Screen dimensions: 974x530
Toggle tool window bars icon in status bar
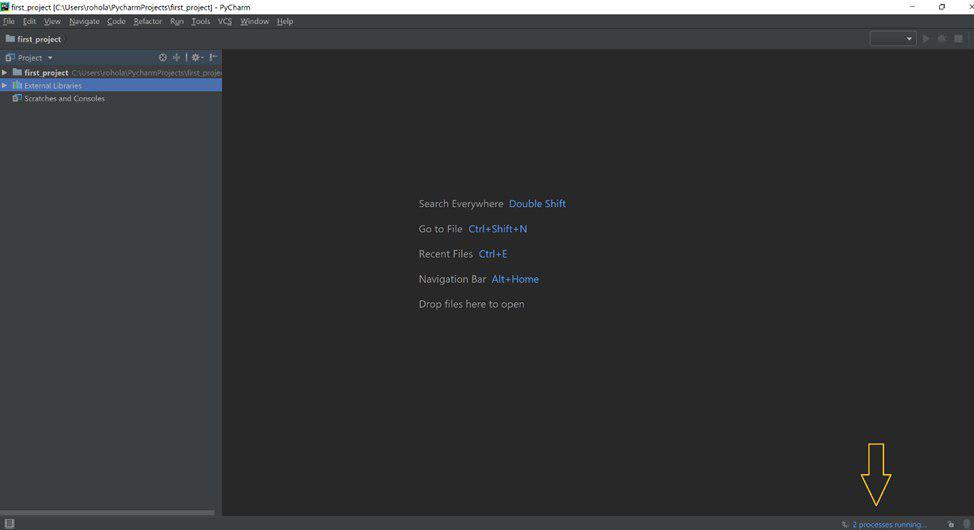pos(9,524)
